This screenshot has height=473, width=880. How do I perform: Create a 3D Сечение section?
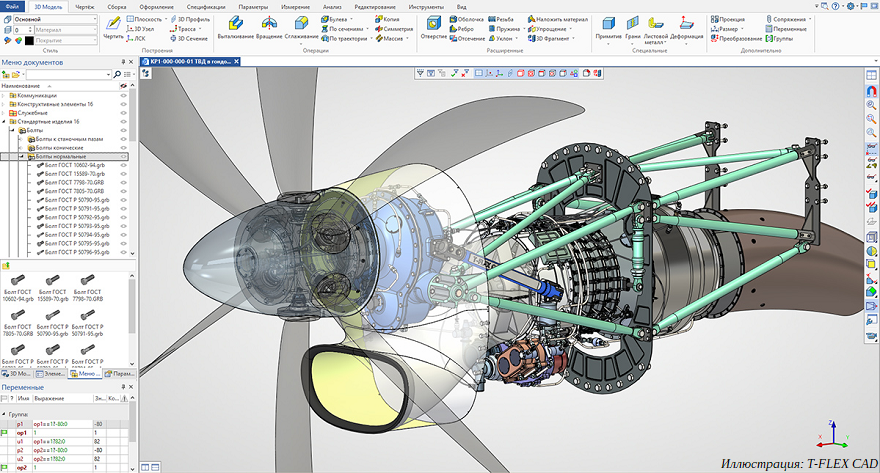(x=189, y=39)
